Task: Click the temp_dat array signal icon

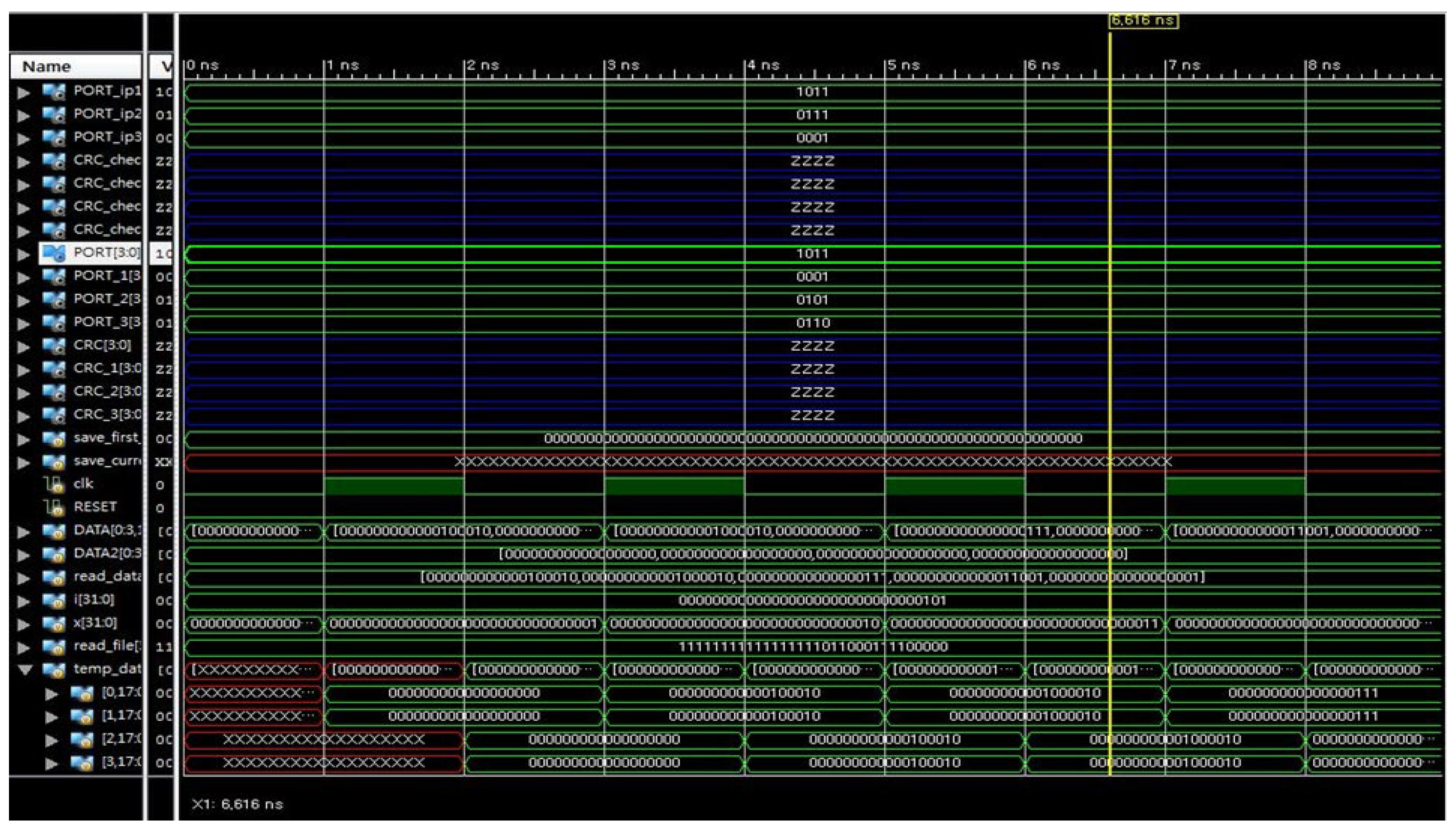Action: [x=54, y=669]
